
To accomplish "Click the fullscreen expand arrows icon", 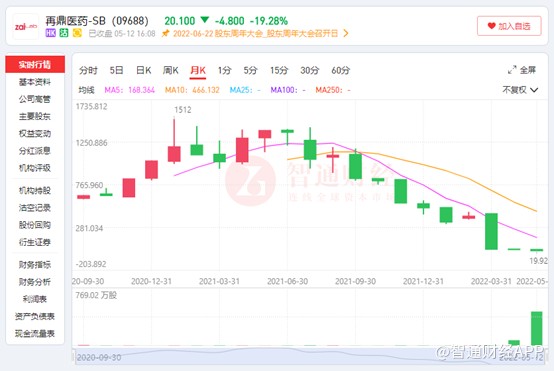I will coord(512,70).
